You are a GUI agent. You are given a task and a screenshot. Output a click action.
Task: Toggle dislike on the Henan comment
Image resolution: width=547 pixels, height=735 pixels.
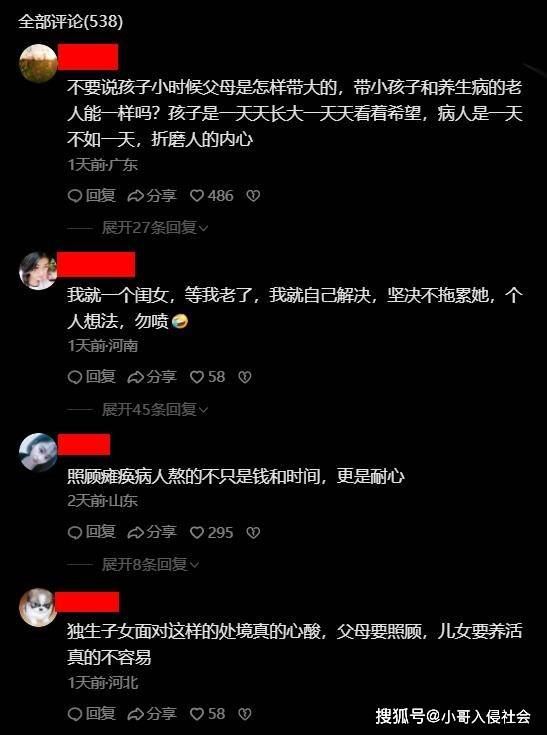[x=245, y=377]
